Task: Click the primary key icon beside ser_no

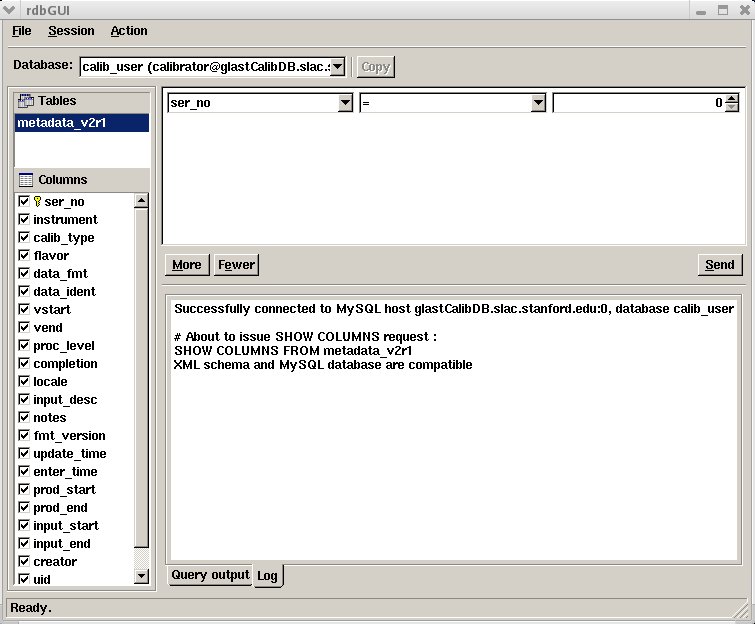Action: point(38,202)
